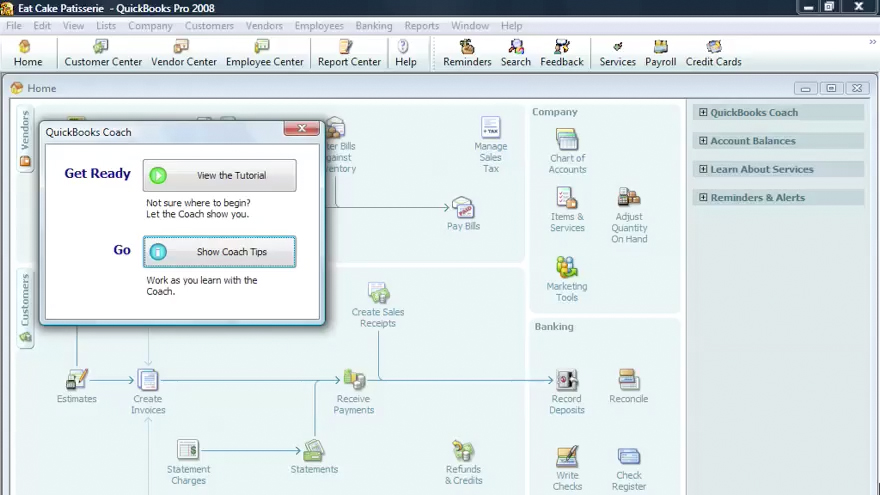Select the Vendors side tab
The image size is (880, 495).
(25, 139)
